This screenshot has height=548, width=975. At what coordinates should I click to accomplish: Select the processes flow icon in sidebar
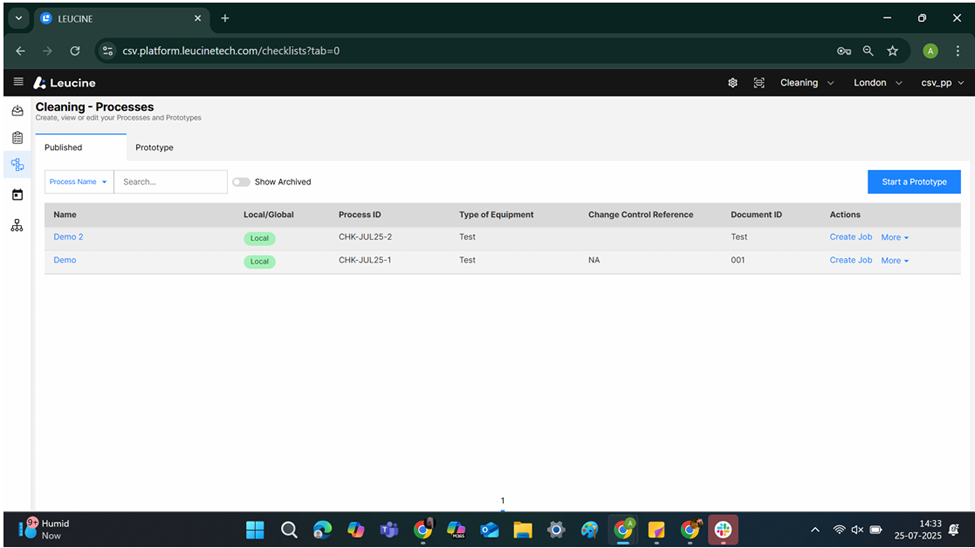(x=17, y=165)
